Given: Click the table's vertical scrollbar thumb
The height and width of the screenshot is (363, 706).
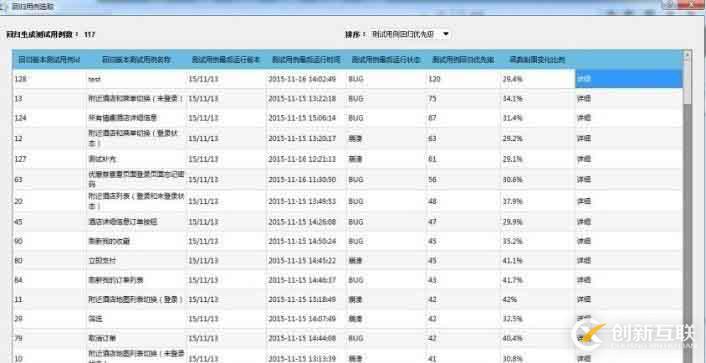Looking at the screenshot, I should click(687, 83).
